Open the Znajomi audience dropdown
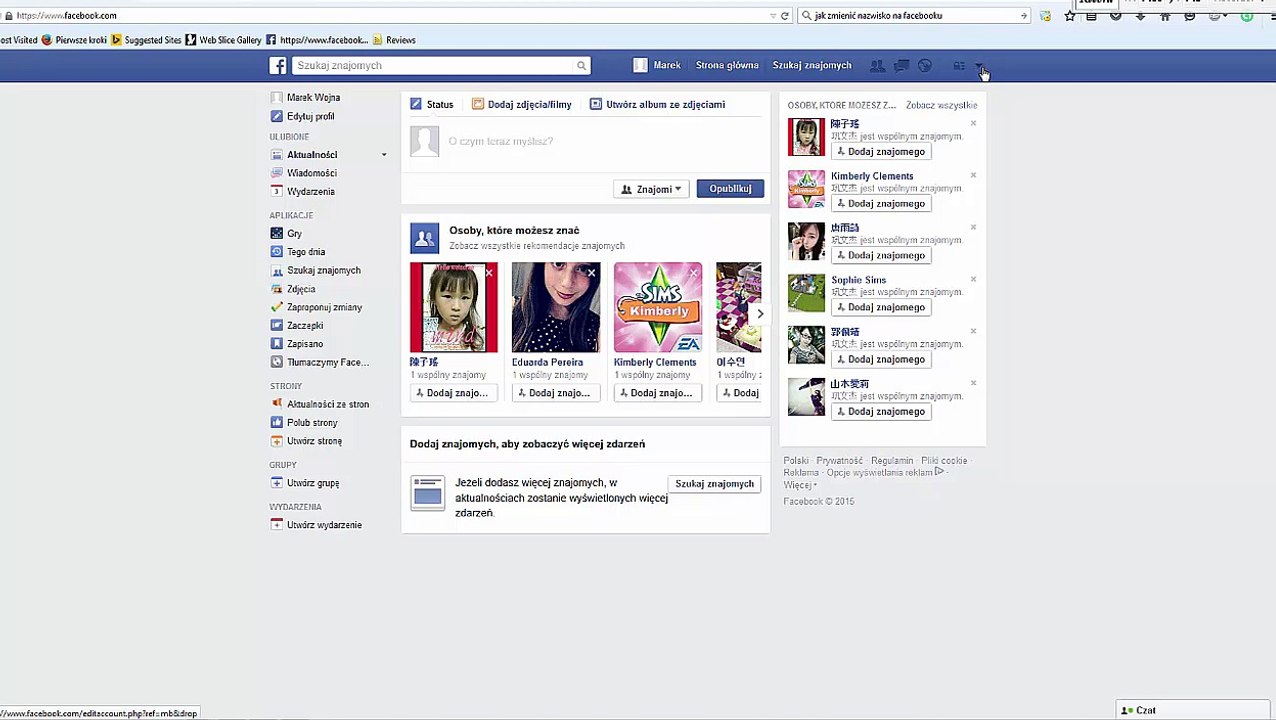This screenshot has width=1276, height=720. (x=651, y=189)
